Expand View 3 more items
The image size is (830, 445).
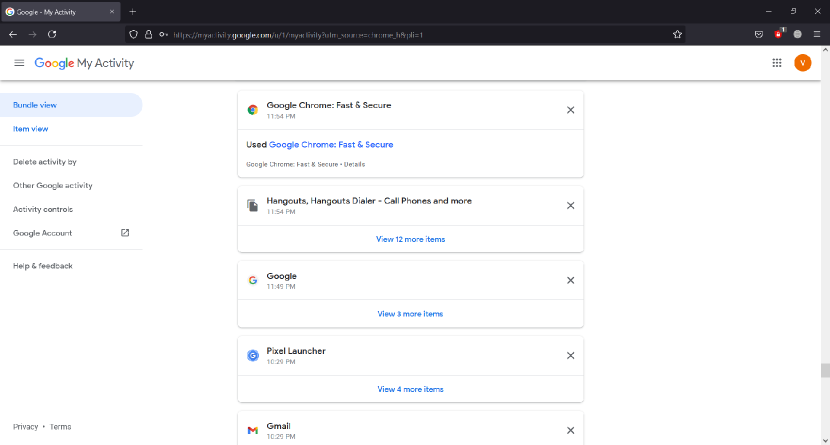(x=410, y=314)
